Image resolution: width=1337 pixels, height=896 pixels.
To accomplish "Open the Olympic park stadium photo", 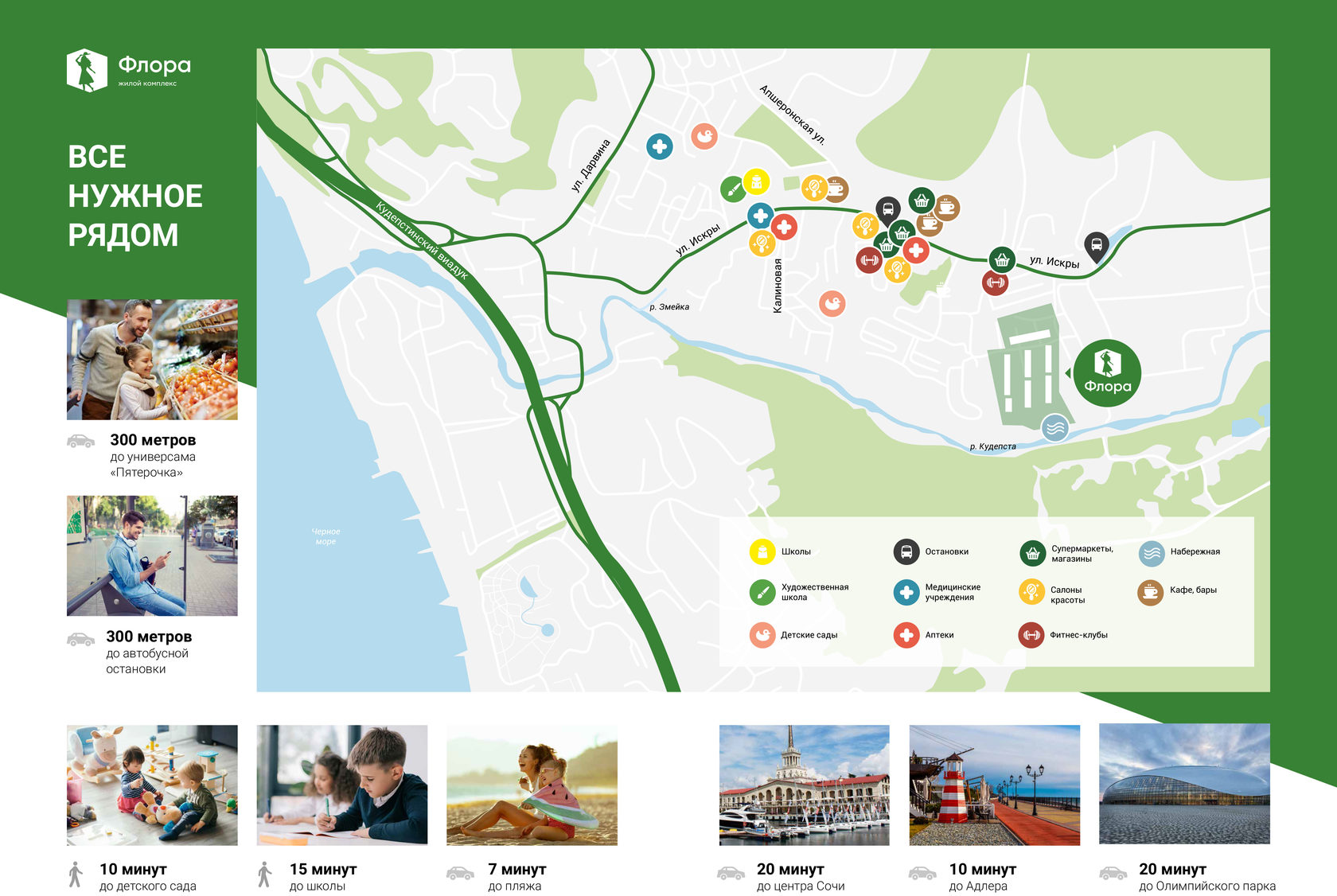I will 1184,785.
